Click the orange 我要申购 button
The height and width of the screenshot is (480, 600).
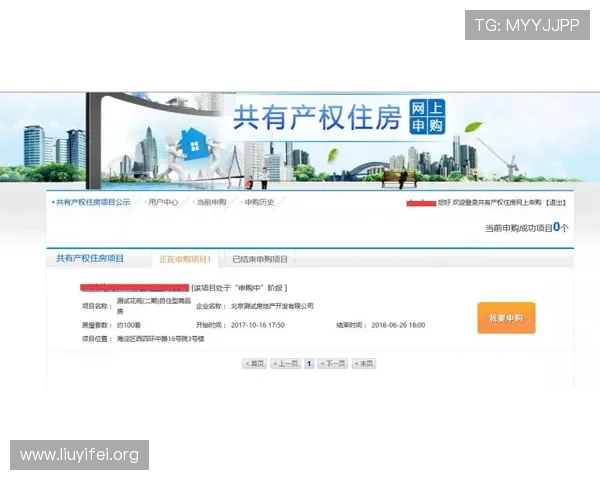pos(506,318)
